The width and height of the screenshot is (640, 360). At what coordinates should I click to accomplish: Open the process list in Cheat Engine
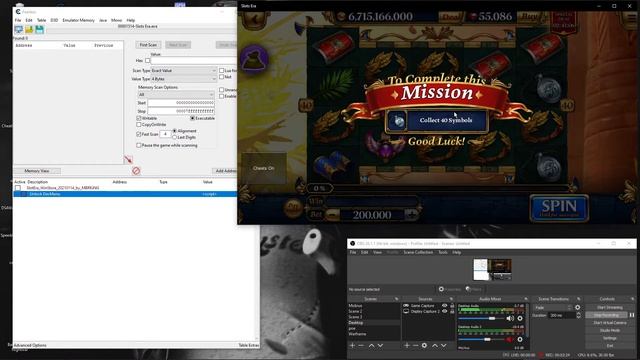tap(18, 29)
